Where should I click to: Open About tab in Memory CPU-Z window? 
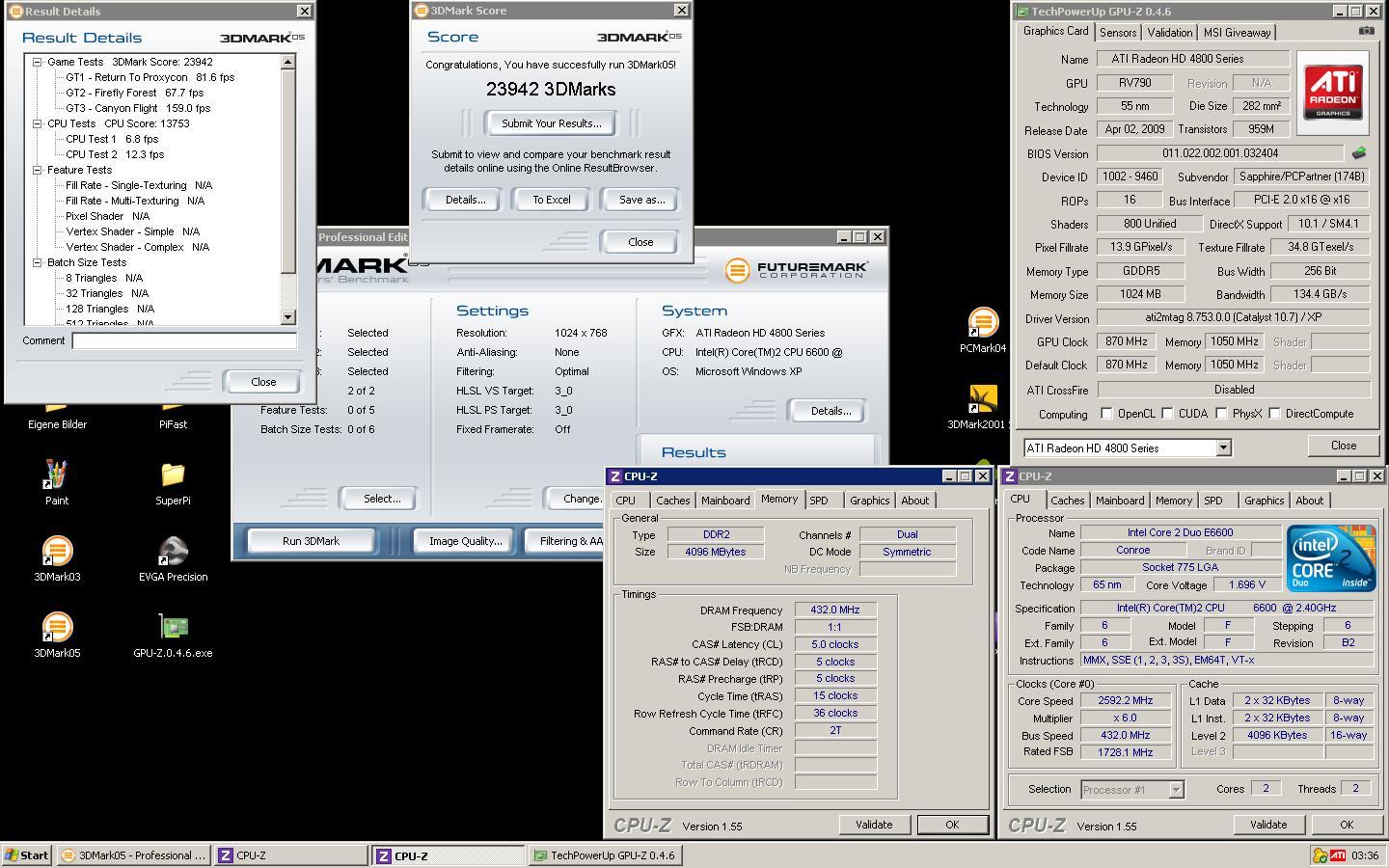coord(914,501)
